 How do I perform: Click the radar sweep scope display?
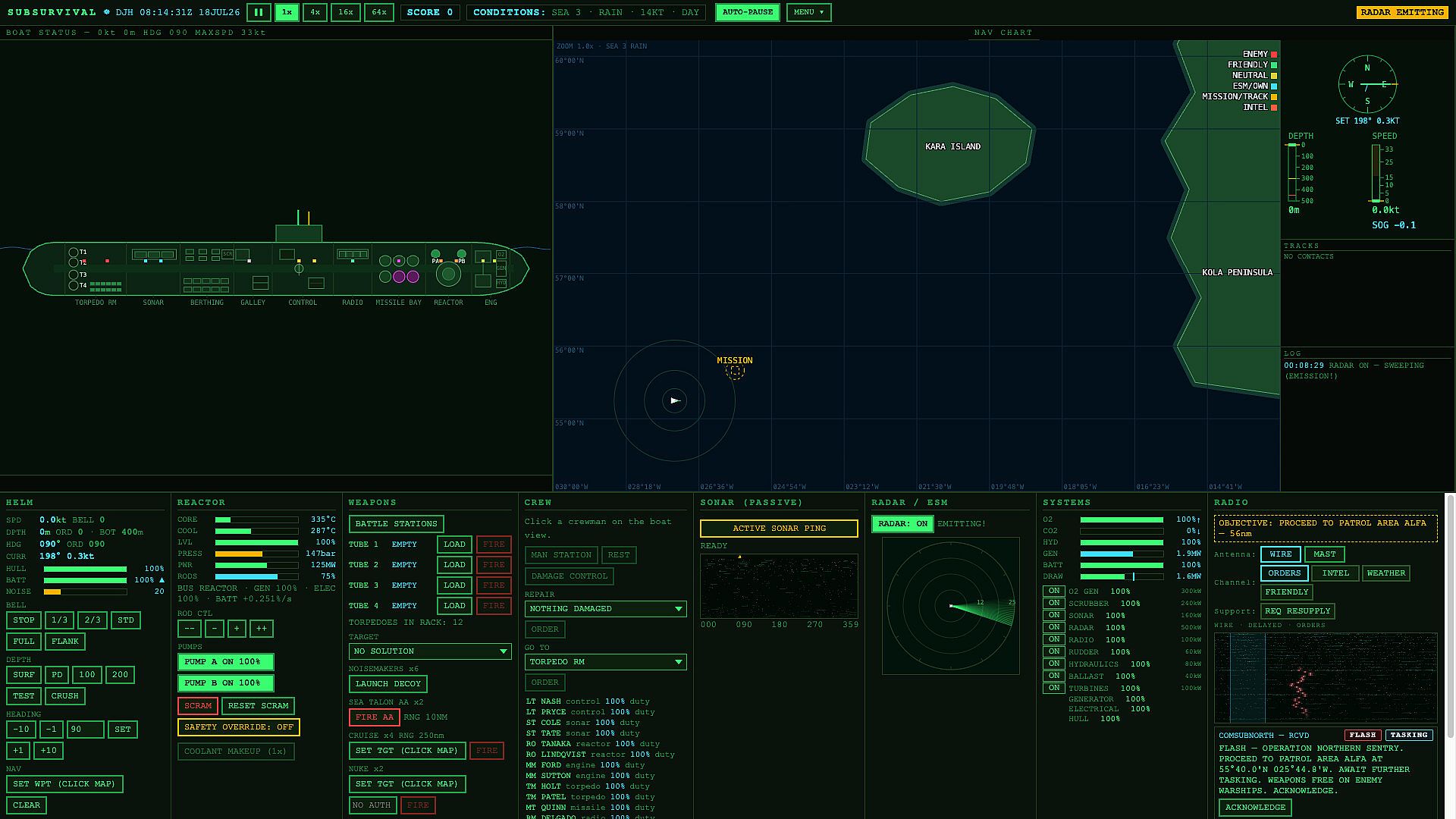pos(950,606)
